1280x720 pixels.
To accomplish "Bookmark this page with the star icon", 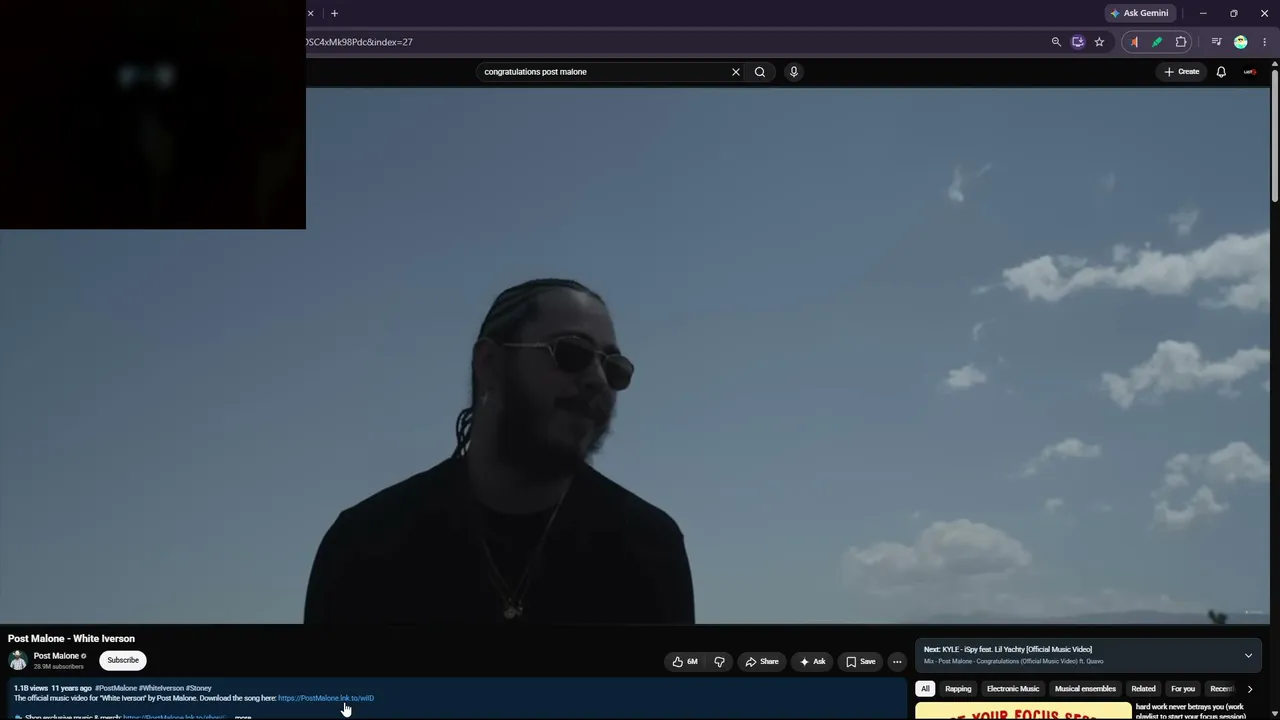I will 1099,42.
